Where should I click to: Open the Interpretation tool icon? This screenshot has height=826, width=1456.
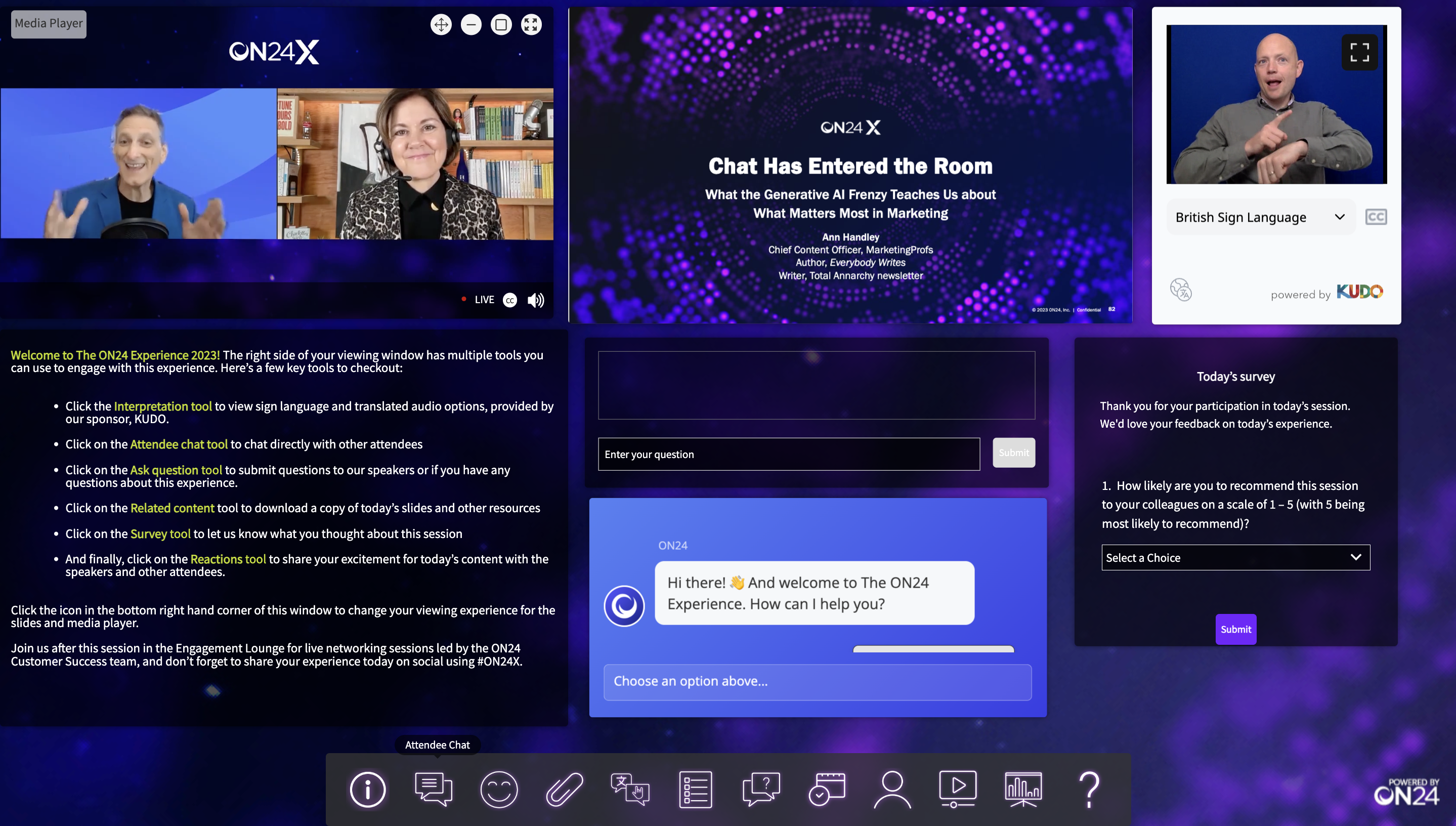coord(630,789)
